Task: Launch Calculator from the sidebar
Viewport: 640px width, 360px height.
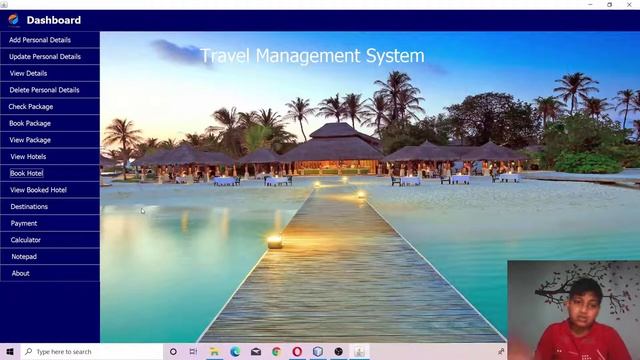Action: click(x=50, y=240)
